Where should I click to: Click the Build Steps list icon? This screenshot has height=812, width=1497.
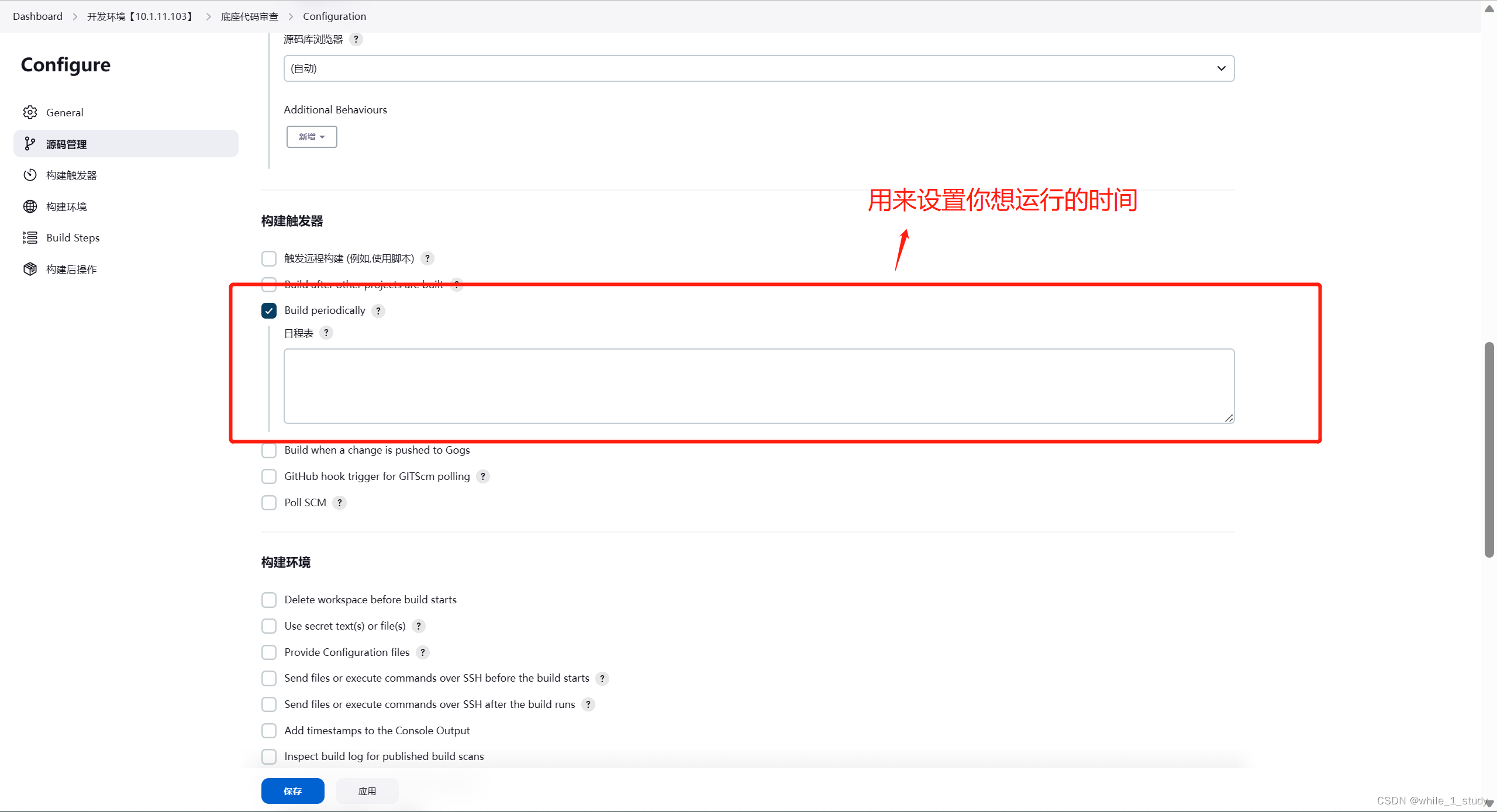30,237
